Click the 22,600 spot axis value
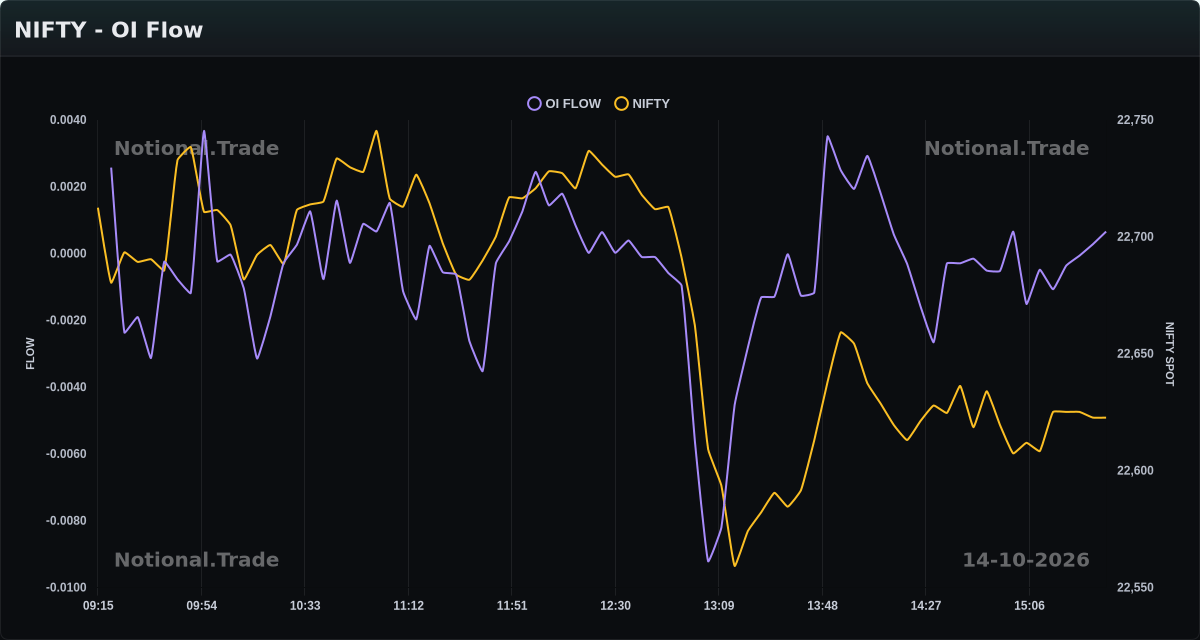The width and height of the screenshot is (1200, 640). [x=1135, y=471]
